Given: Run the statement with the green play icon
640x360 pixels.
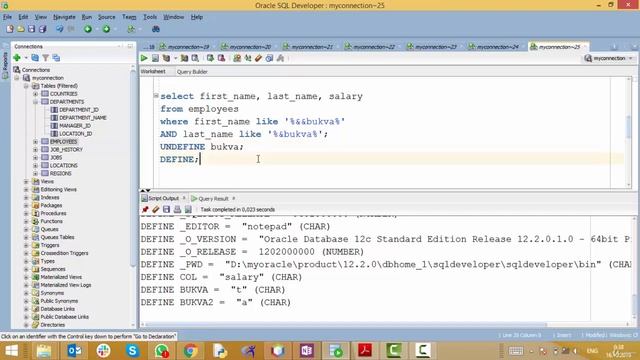Looking at the screenshot, I should (x=144, y=58).
